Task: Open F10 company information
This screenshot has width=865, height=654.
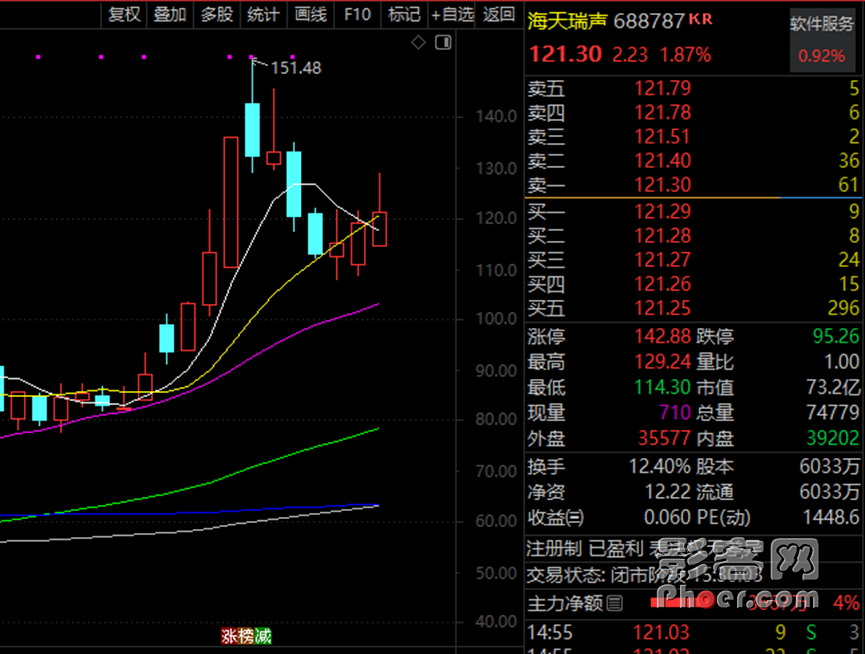Action: click(x=357, y=15)
